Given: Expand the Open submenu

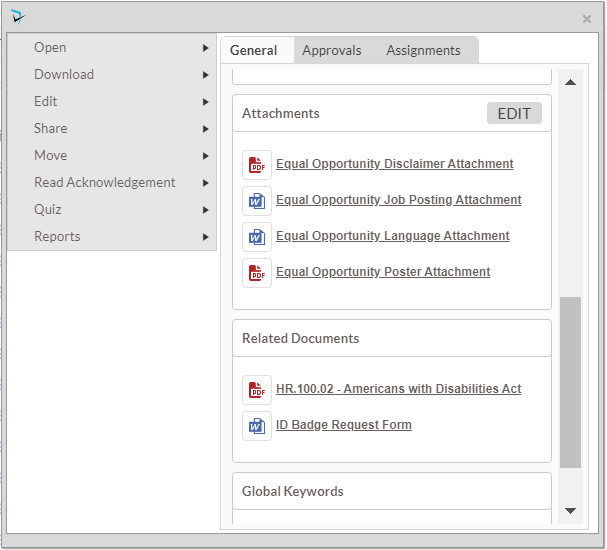Looking at the screenshot, I should coord(50,47).
